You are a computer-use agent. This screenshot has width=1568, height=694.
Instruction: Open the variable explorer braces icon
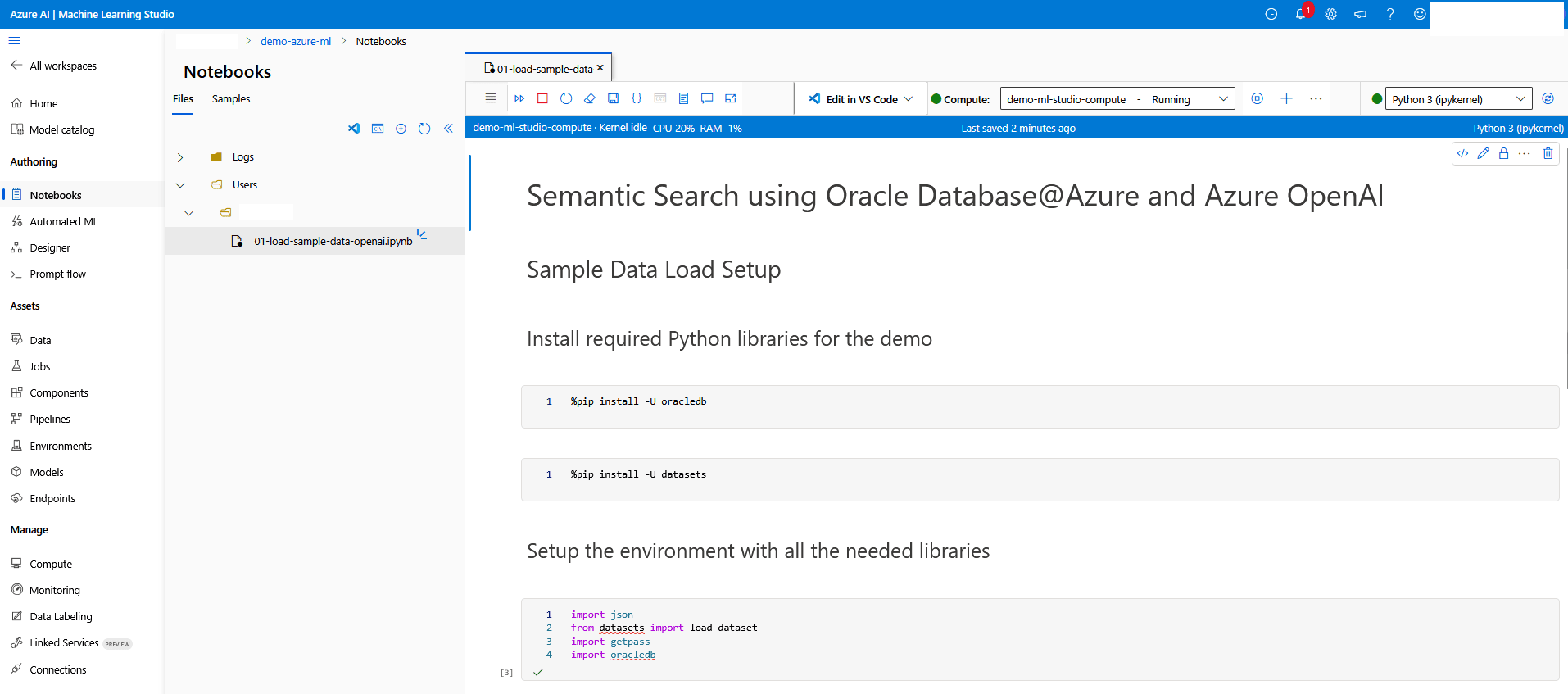coord(637,98)
